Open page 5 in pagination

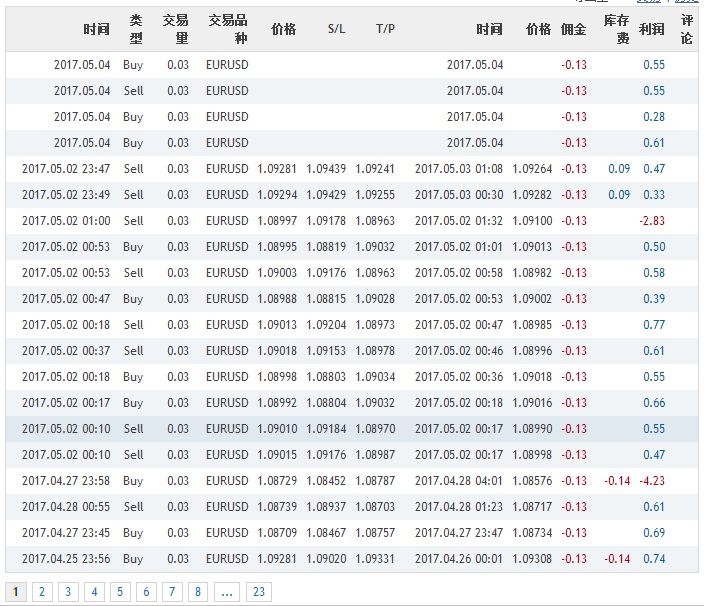tap(120, 592)
